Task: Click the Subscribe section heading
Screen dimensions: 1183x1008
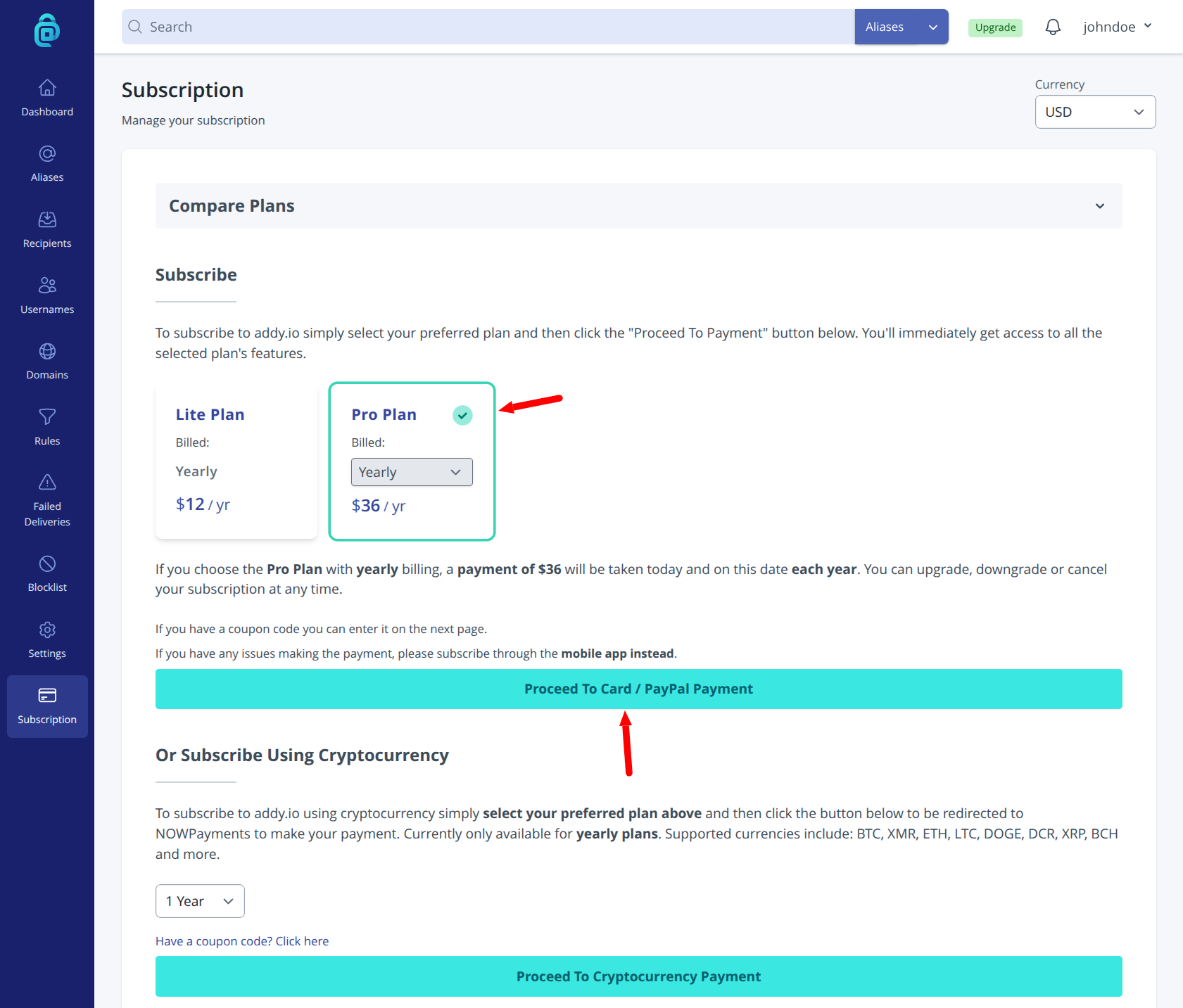Action: point(196,275)
